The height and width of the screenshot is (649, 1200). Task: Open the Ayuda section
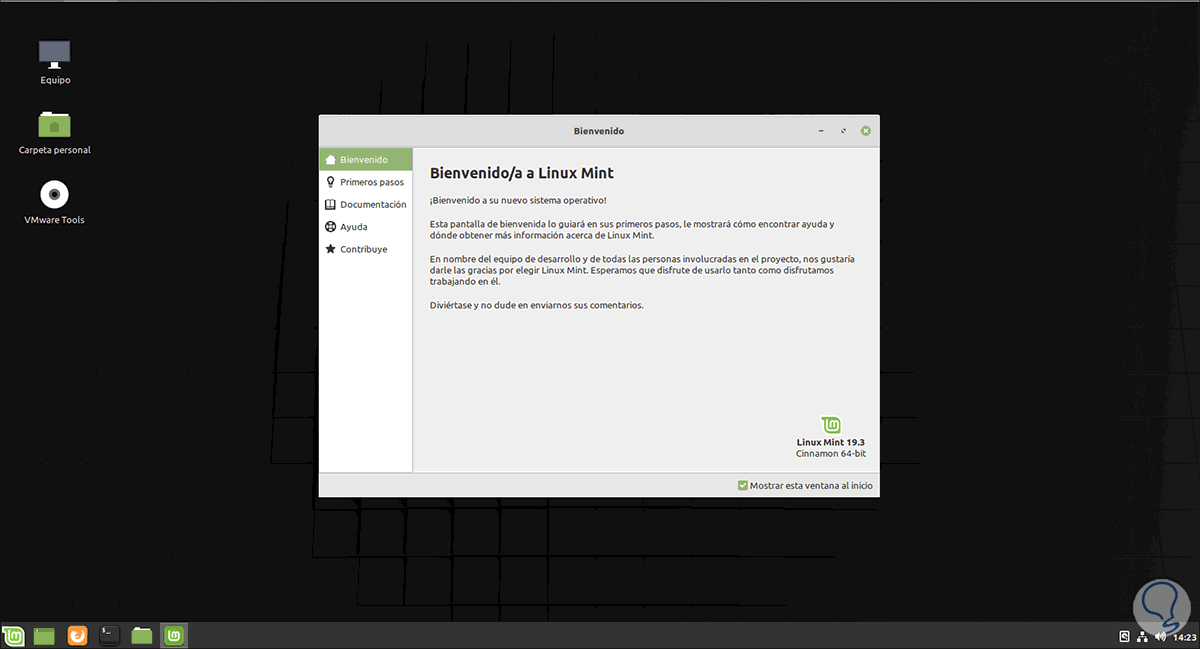pos(355,226)
